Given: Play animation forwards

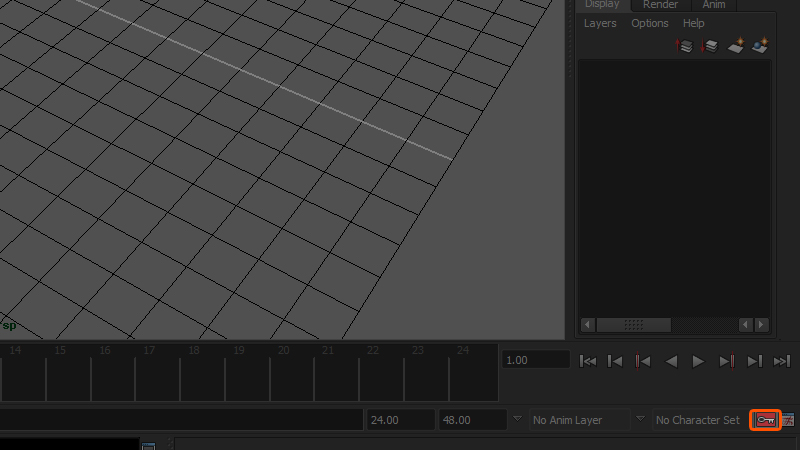Looking at the screenshot, I should (698, 361).
